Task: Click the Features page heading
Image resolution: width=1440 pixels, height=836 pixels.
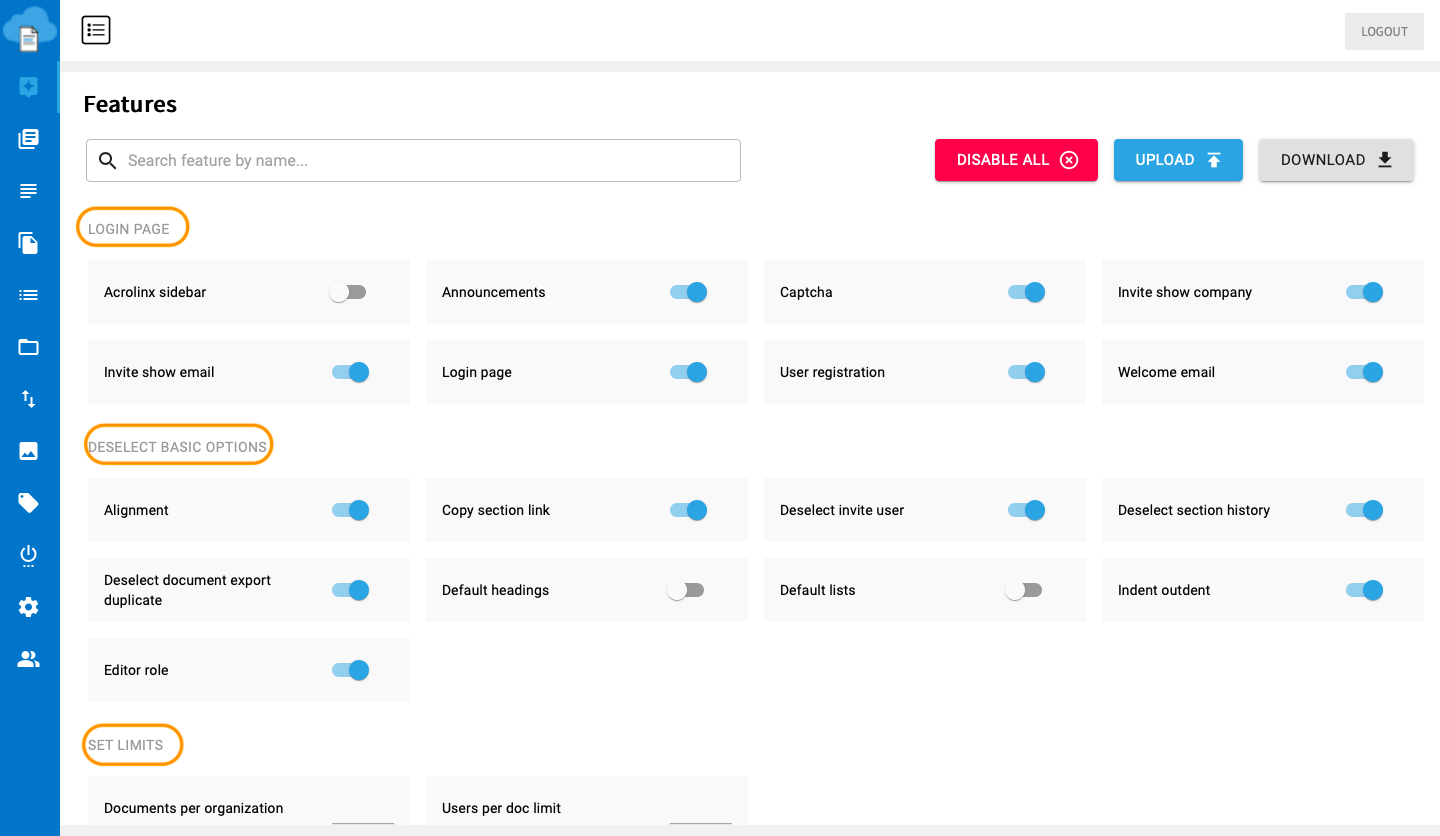Action: click(x=130, y=104)
